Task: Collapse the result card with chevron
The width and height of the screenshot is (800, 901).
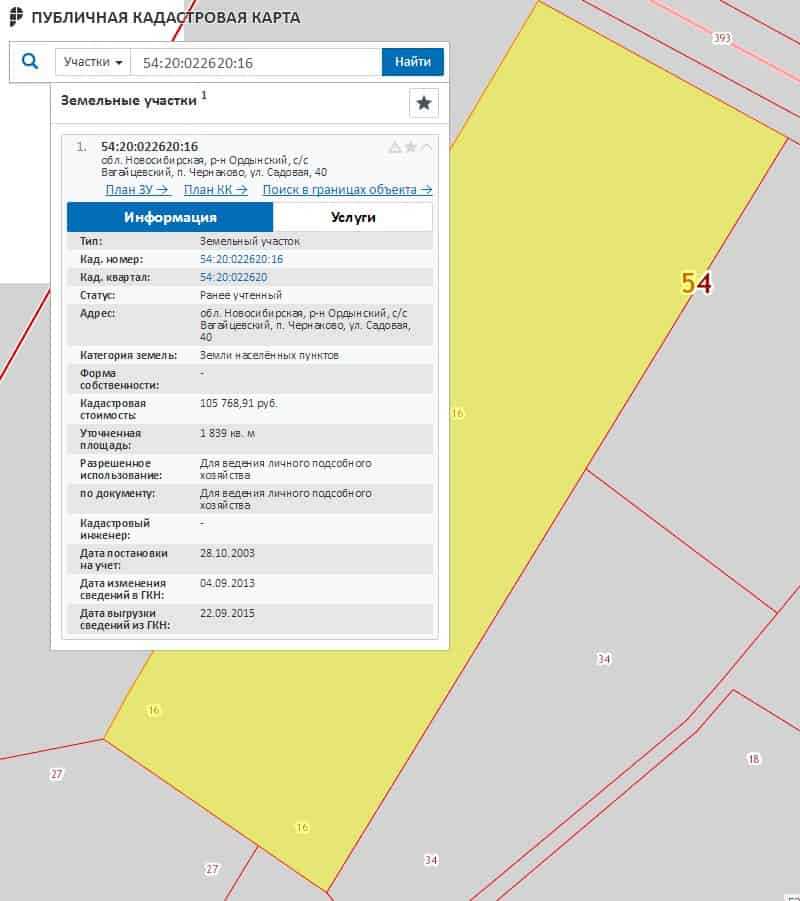Action: pos(426,148)
